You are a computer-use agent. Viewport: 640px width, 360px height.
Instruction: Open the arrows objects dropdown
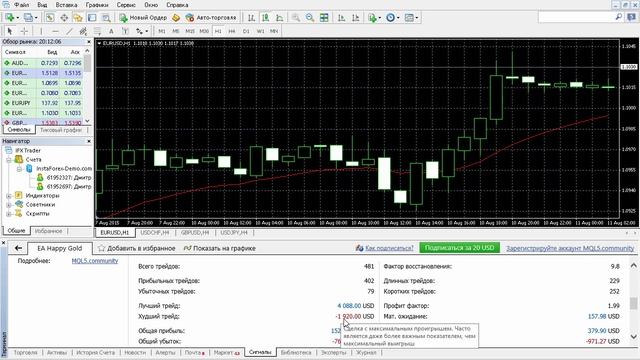click(142, 31)
